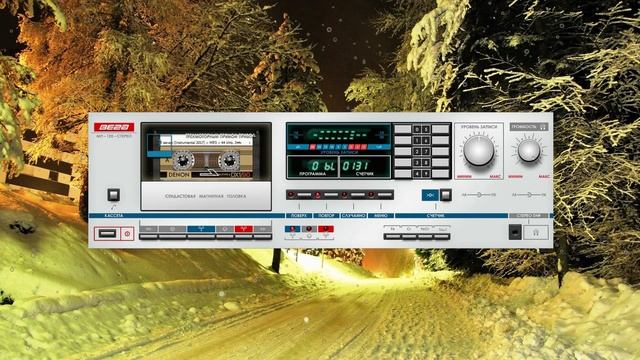The width and height of the screenshot is (640, 360).
Task: Click the Громкость volume knob
Action: pyautogui.click(x=529, y=151)
